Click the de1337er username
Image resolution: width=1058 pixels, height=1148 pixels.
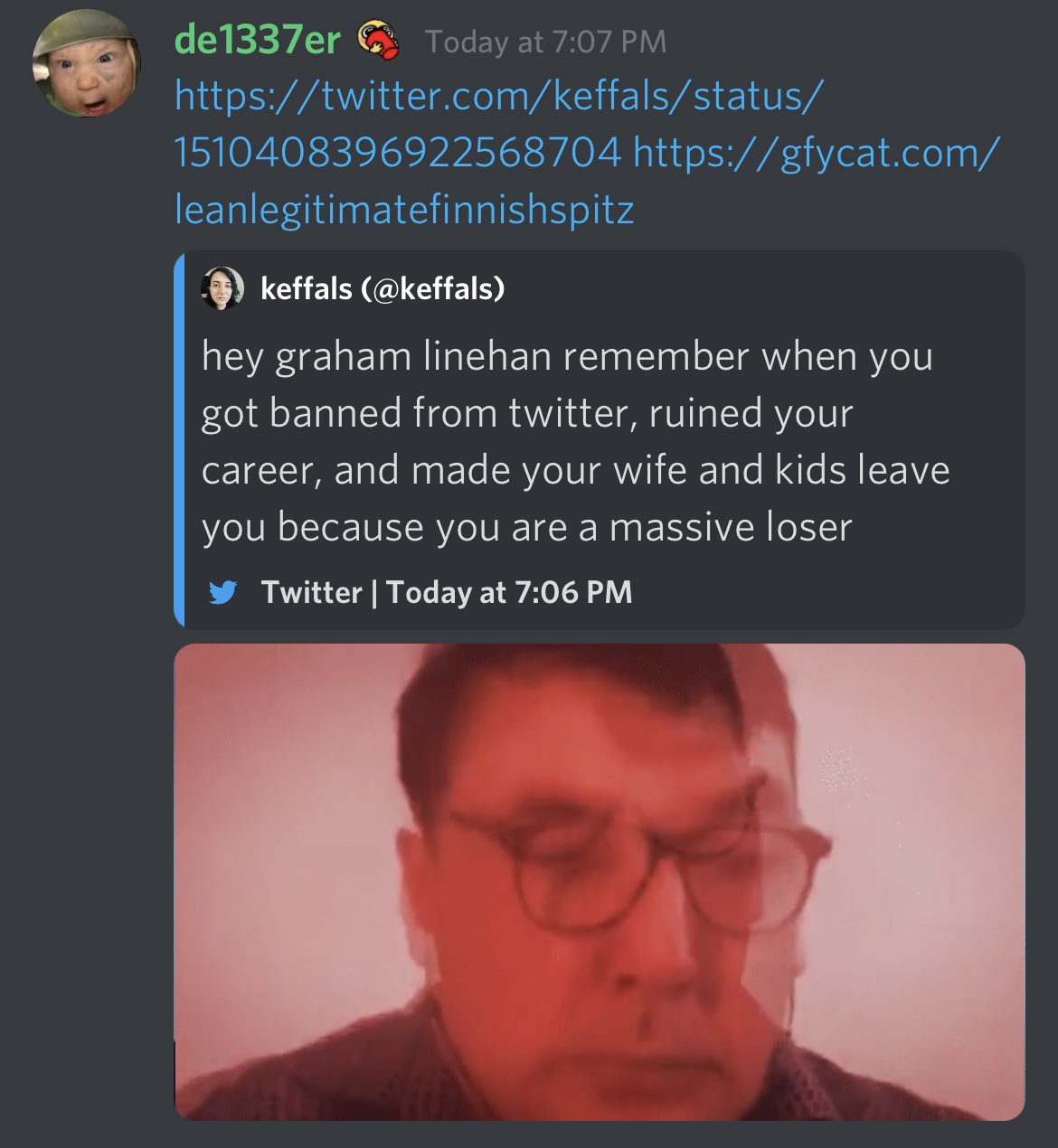tap(257, 41)
